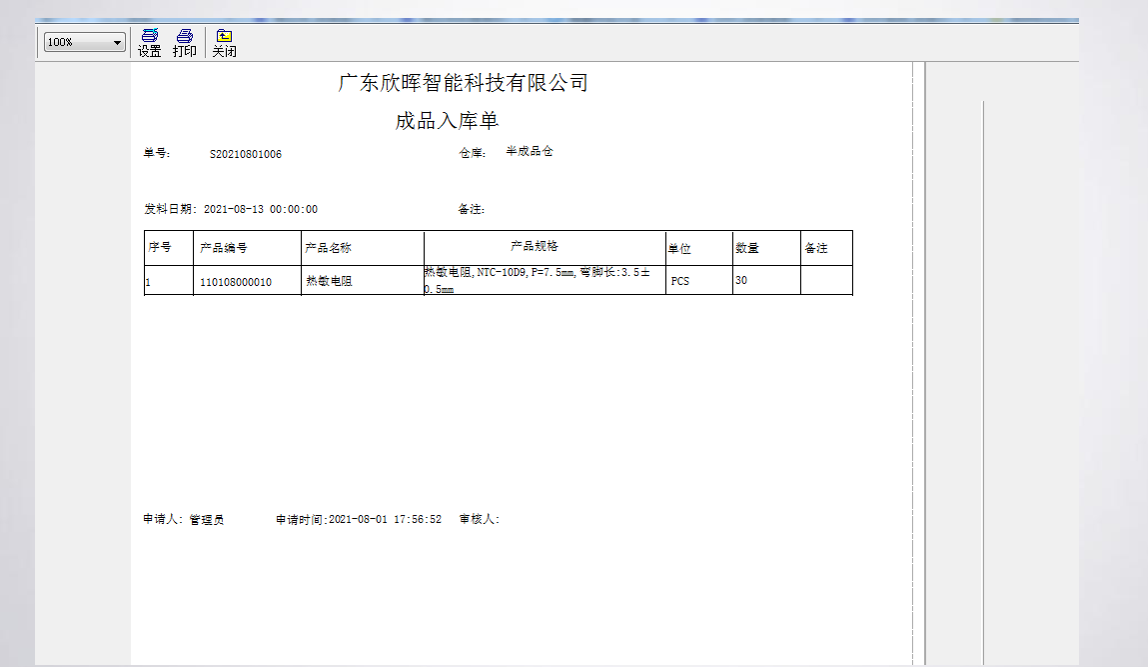The width and height of the screenshot is (1148, 667).
Task: Click applicant text 申请人: 管理员
Action: [184, 519]
